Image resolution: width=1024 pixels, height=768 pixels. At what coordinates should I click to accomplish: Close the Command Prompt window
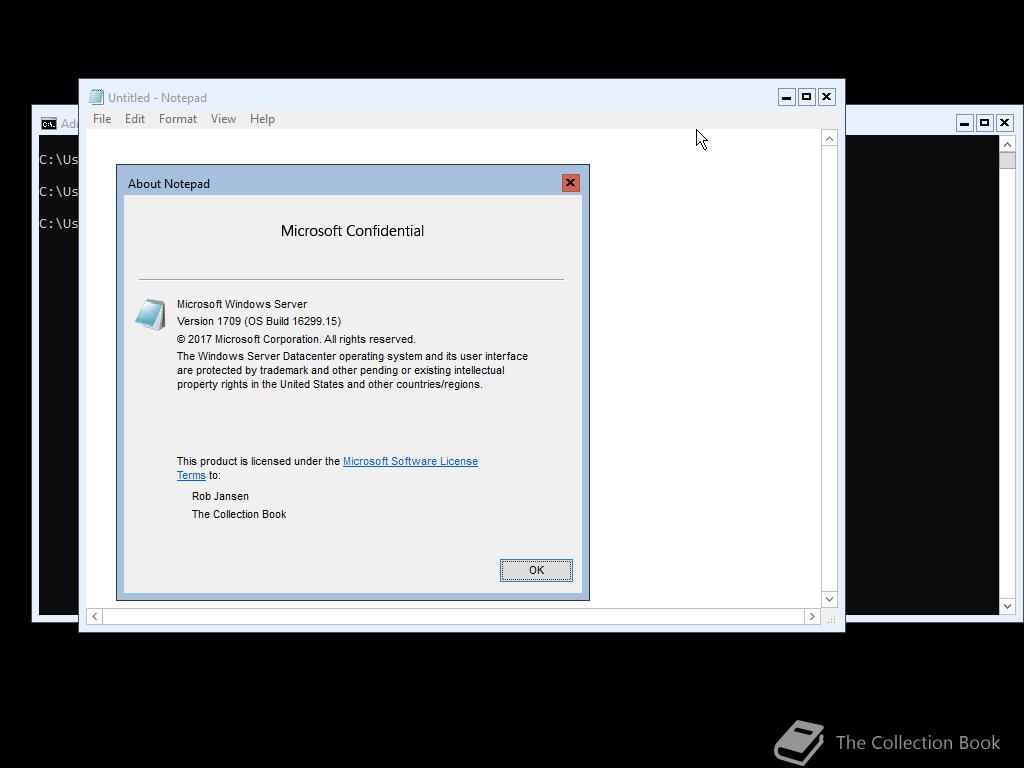click(1004, 123)
